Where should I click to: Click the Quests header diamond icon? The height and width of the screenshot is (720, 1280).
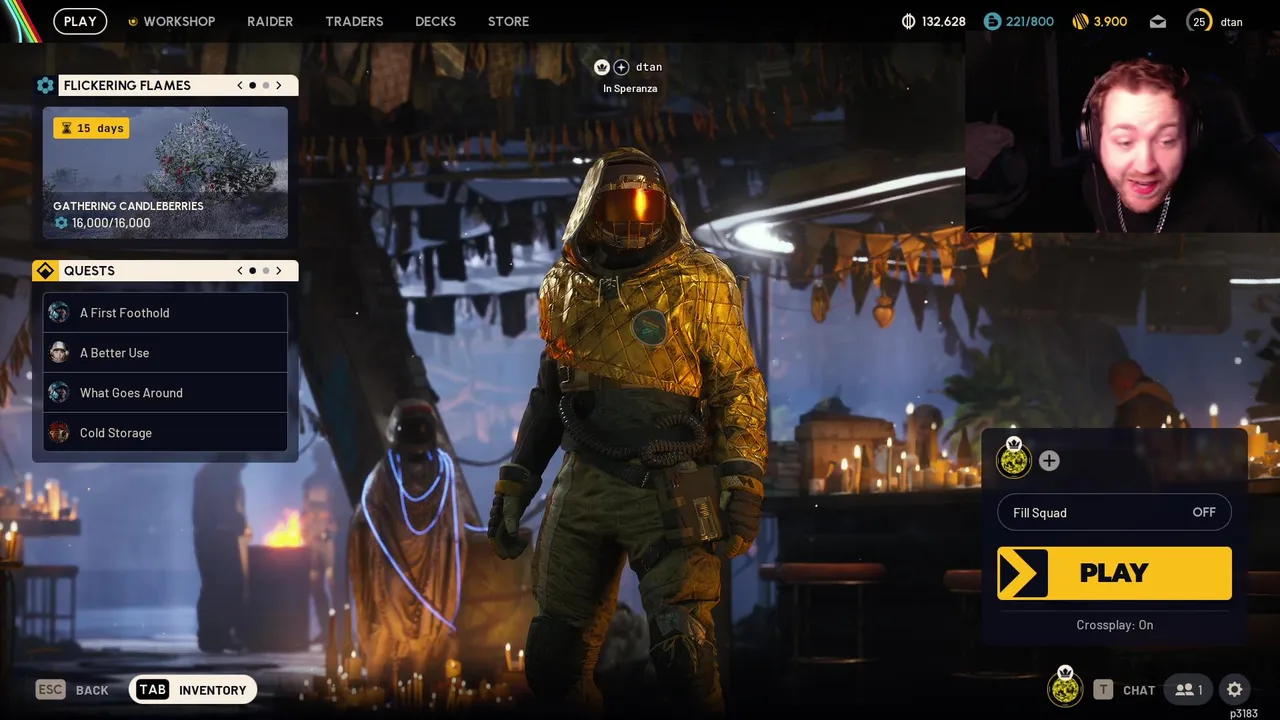coord(45,271)
